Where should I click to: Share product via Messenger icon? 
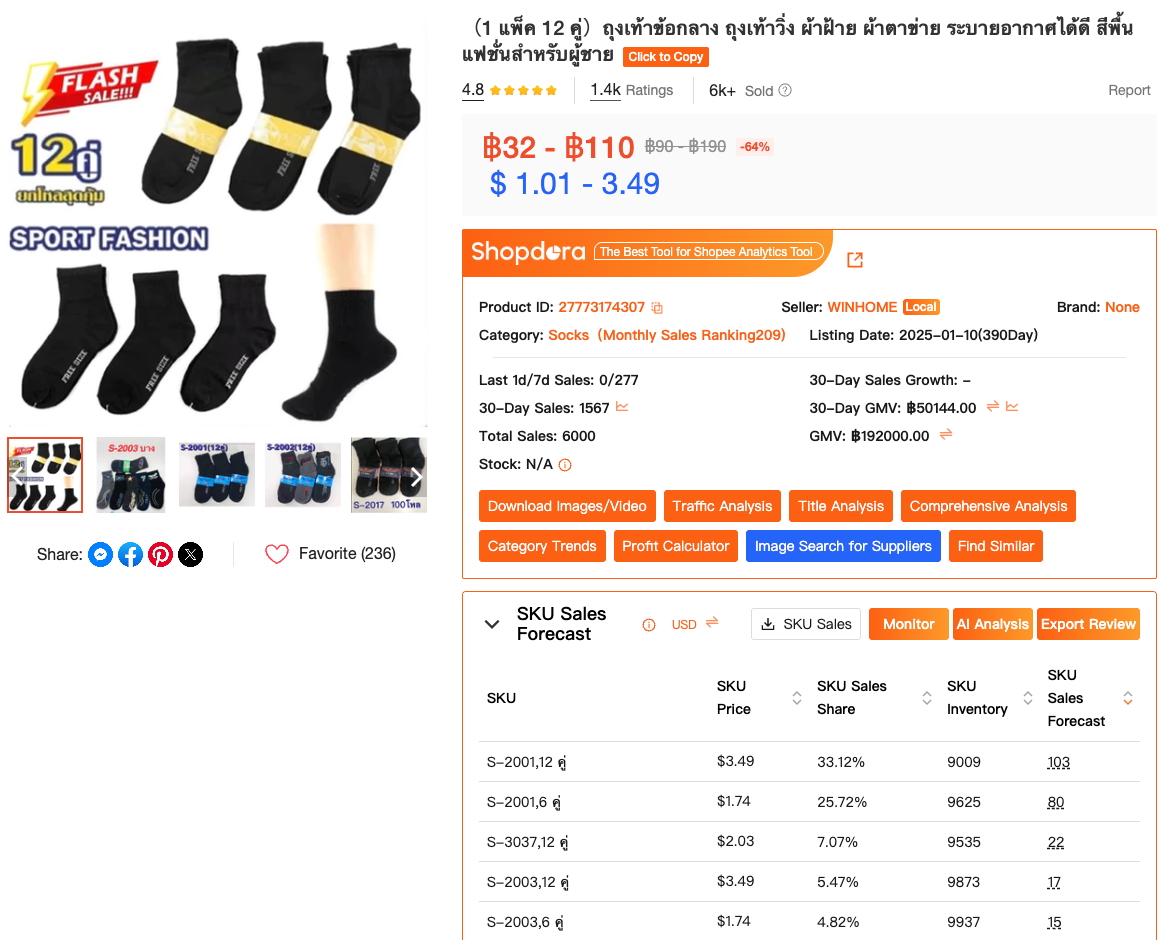pyautogui.click(x=100, y=555)
